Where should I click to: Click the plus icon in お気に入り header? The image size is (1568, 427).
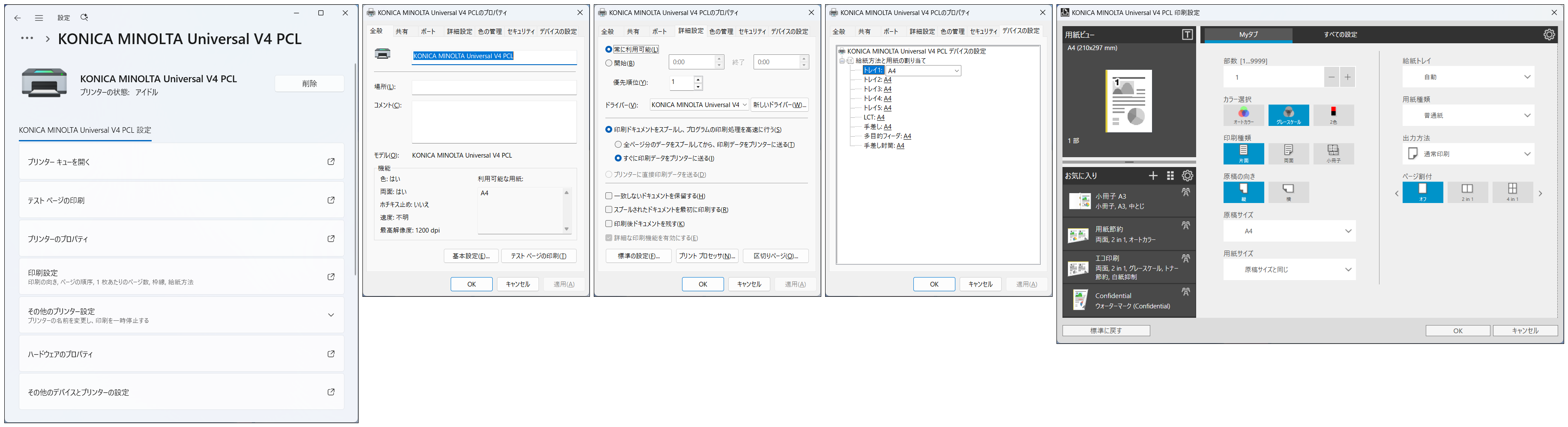click(x=1153, y=176)
